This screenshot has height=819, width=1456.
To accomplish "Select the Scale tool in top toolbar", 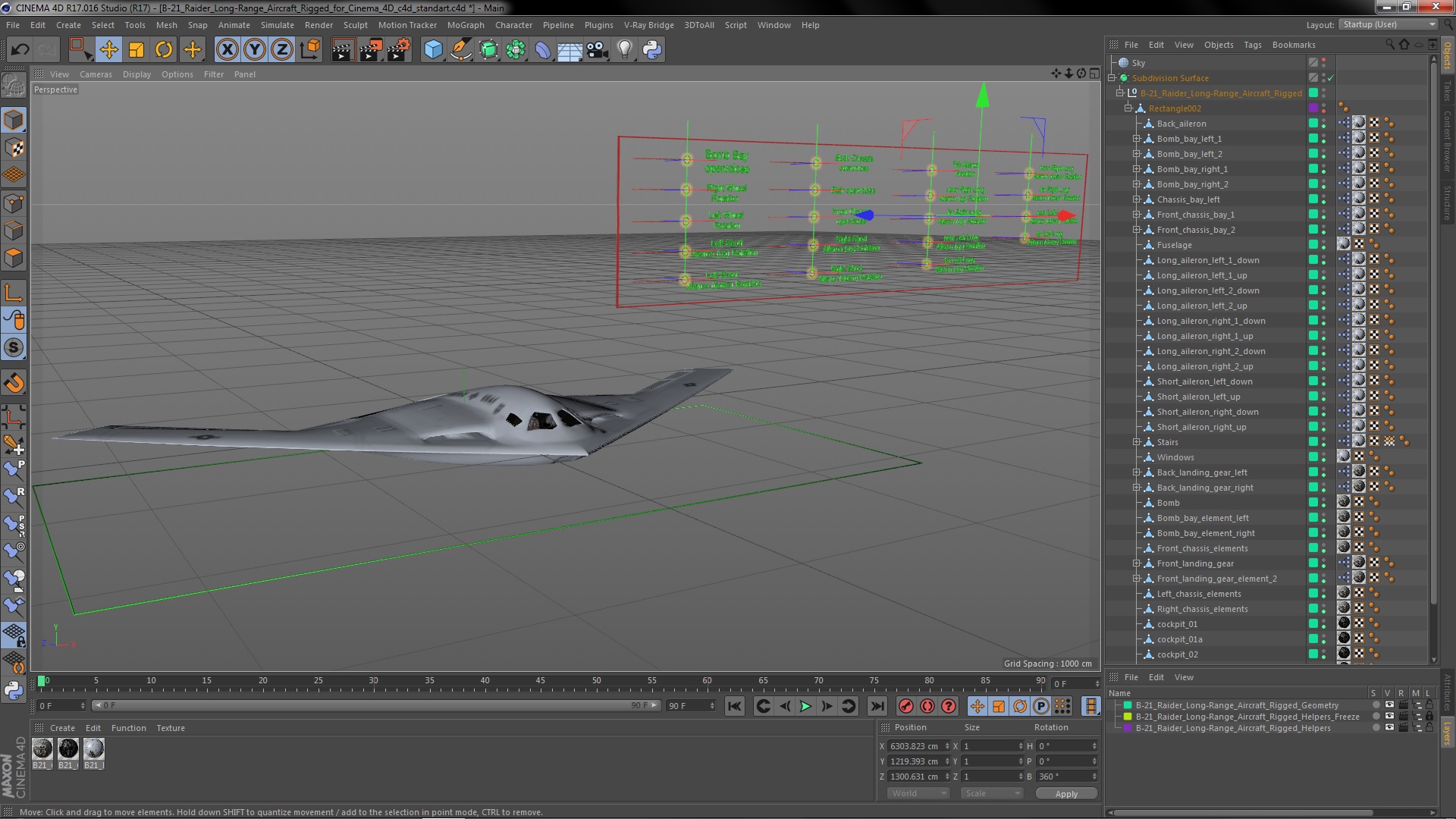I will click(x=136, y=50).
